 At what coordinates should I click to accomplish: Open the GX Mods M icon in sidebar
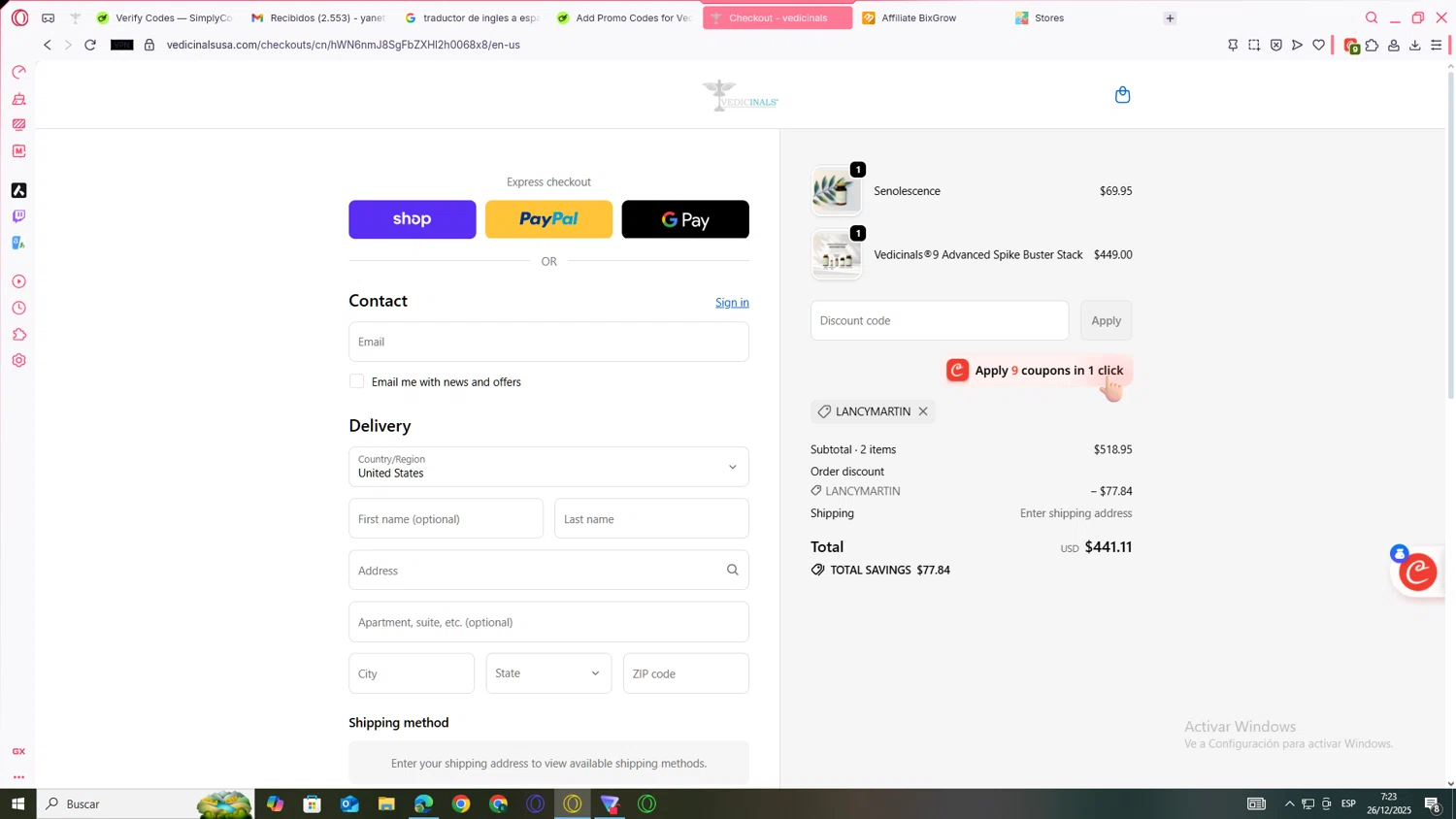[18, 151]
